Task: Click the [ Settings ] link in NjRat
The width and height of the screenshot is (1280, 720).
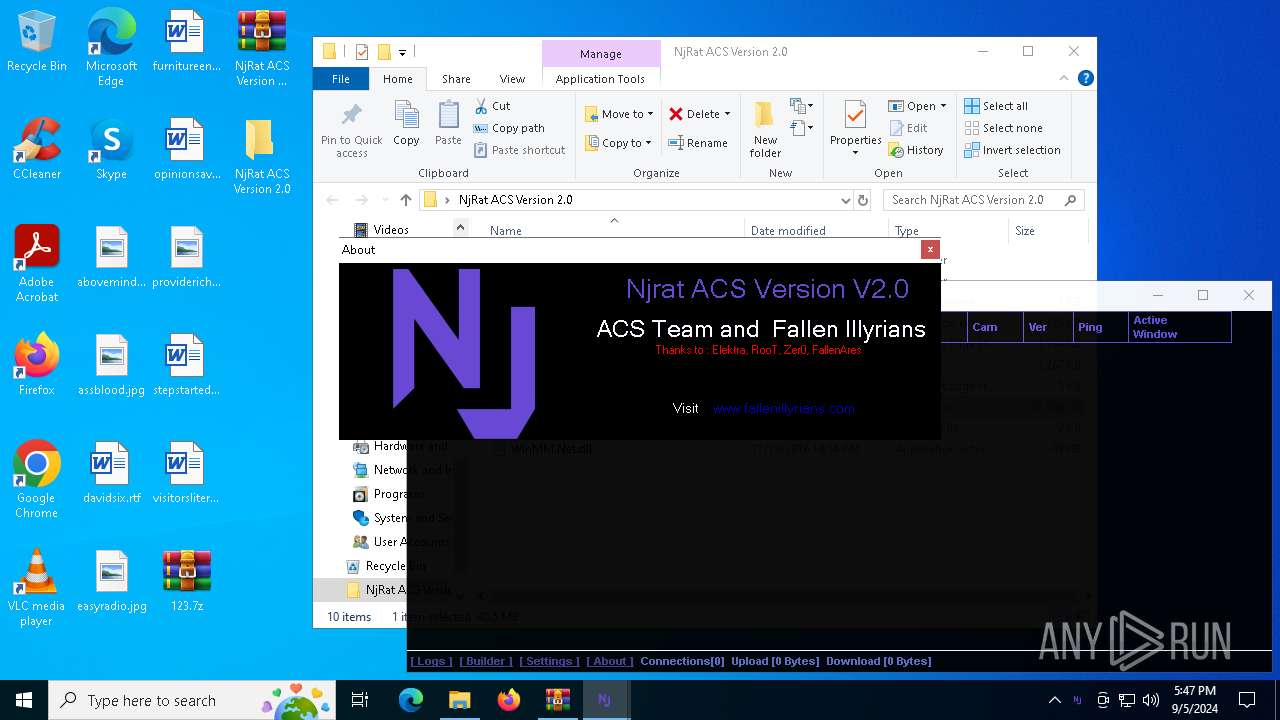Action: (549, 661)
